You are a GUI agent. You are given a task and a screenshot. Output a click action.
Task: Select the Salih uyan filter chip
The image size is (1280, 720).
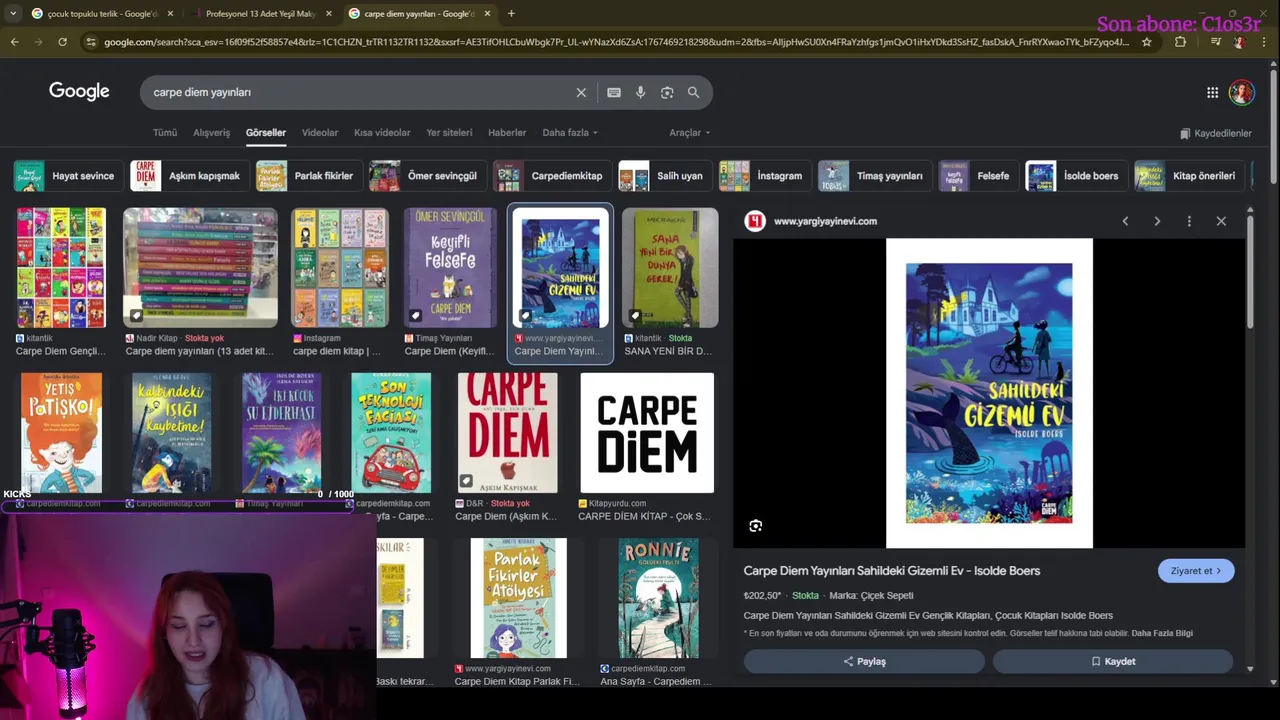[x=664, y=176]
